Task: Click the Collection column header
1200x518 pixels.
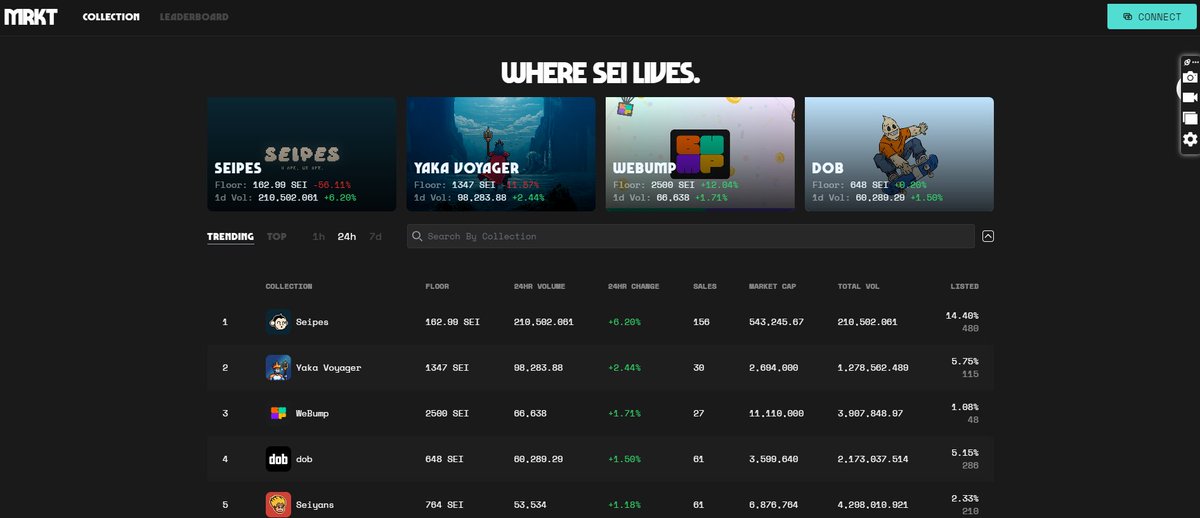Action: [289, 287]
